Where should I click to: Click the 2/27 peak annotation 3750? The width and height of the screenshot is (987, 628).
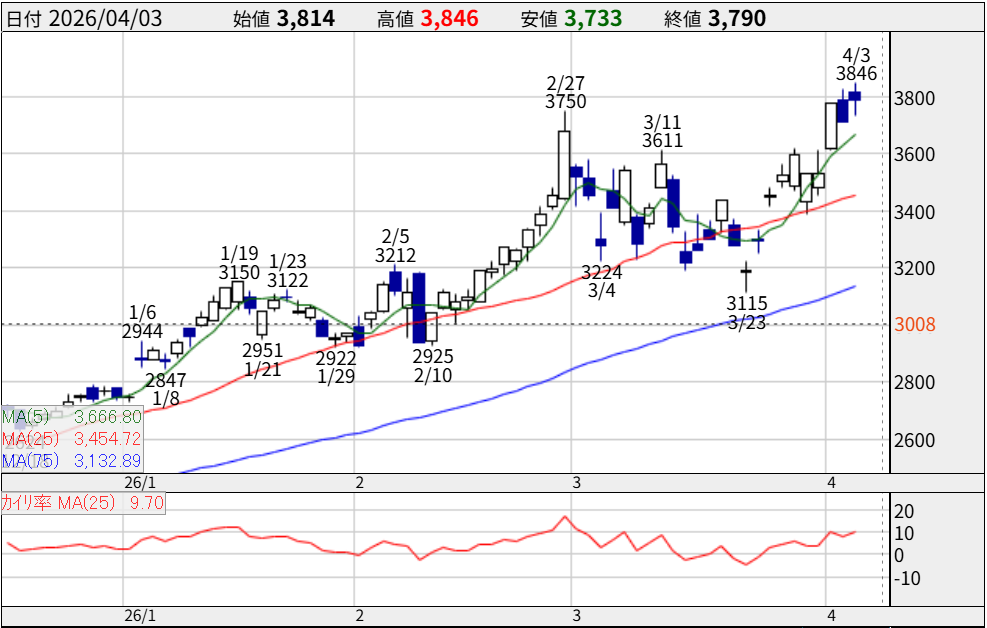[566, 101]
